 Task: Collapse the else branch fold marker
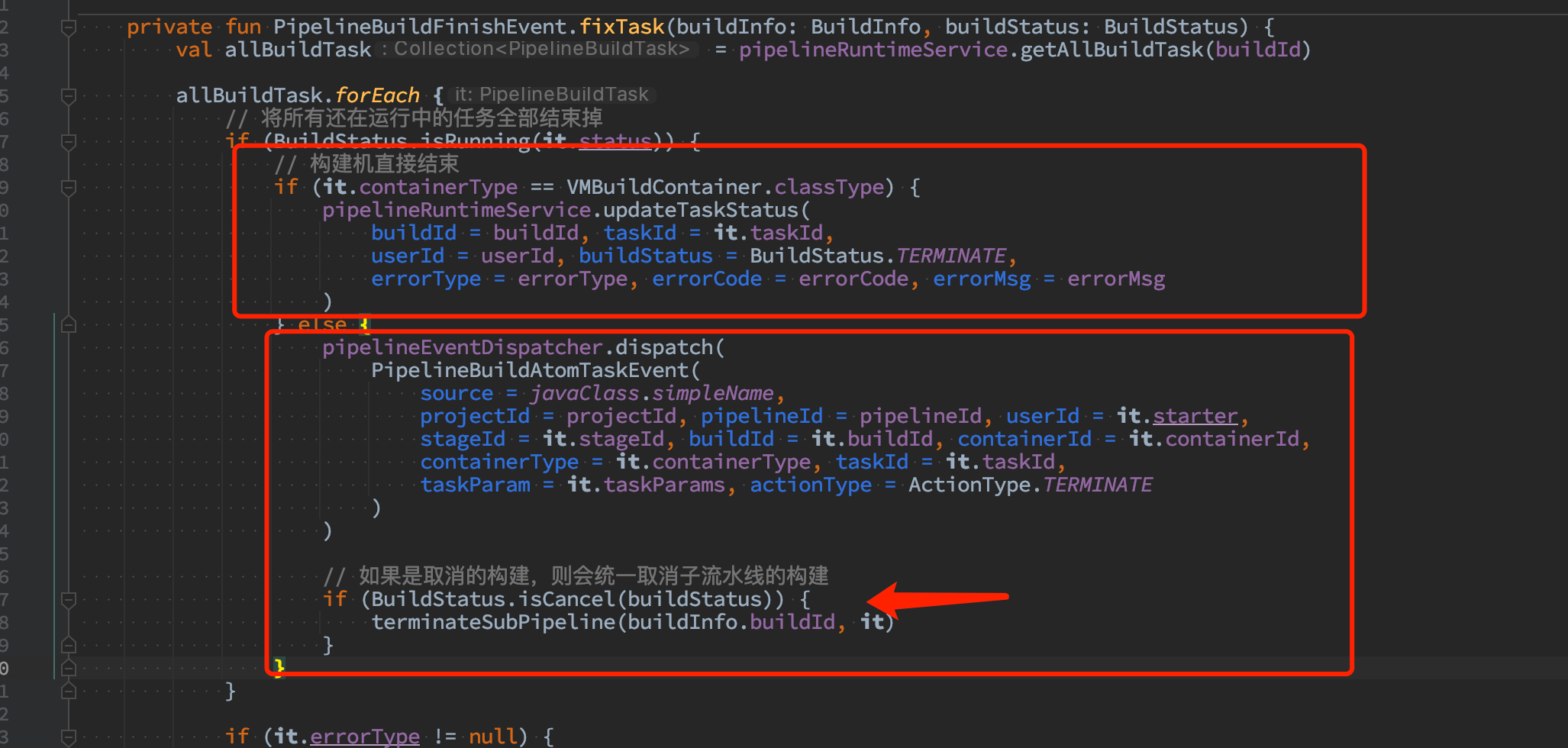point(67,324)
